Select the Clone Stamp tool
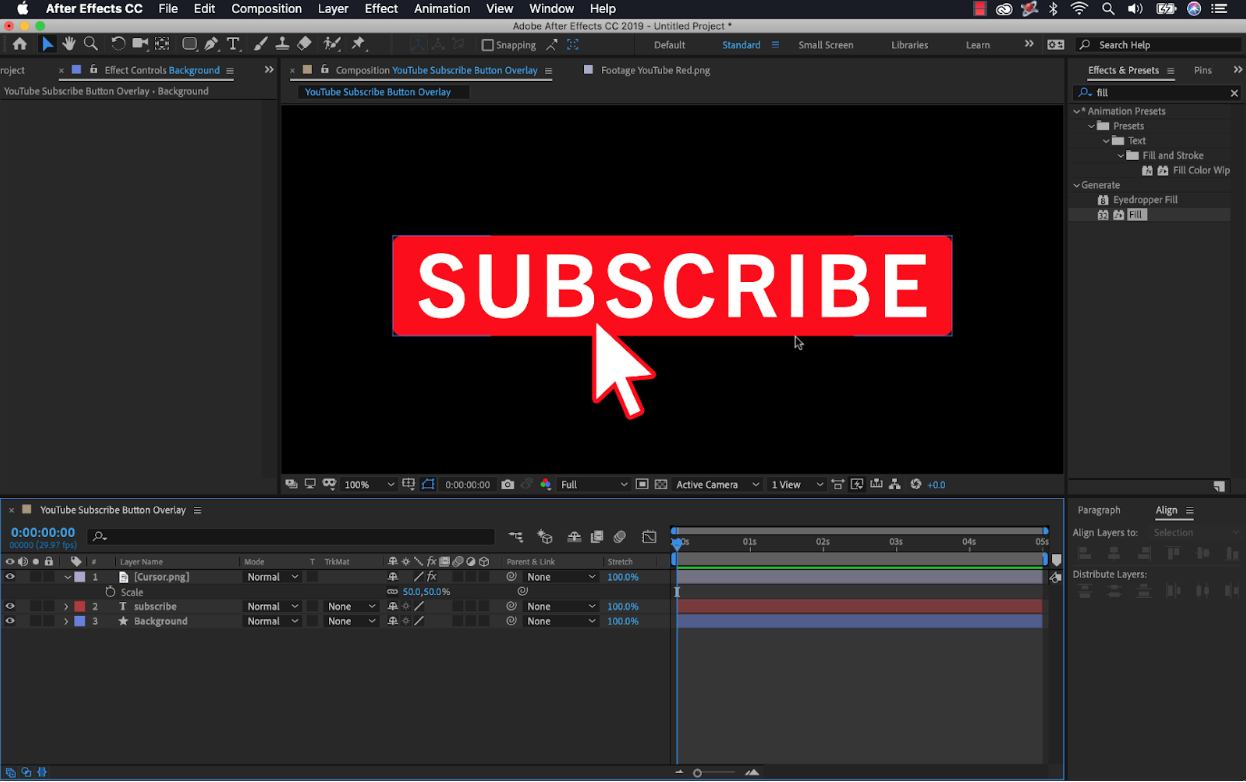 point(281,43)
